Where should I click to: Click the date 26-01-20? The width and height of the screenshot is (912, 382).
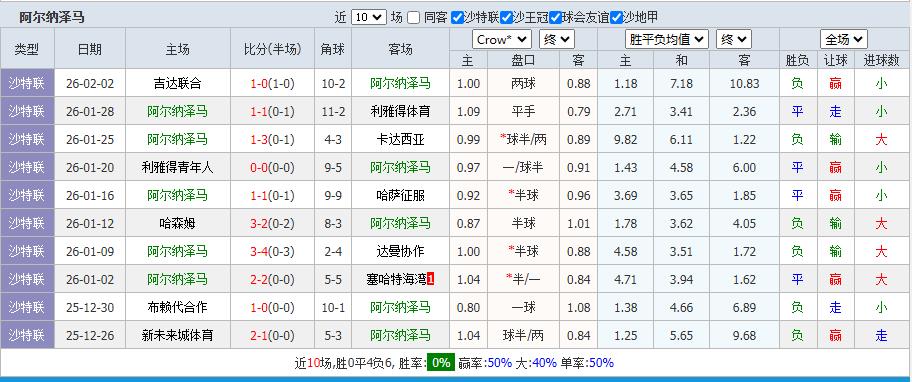[90, 167]
